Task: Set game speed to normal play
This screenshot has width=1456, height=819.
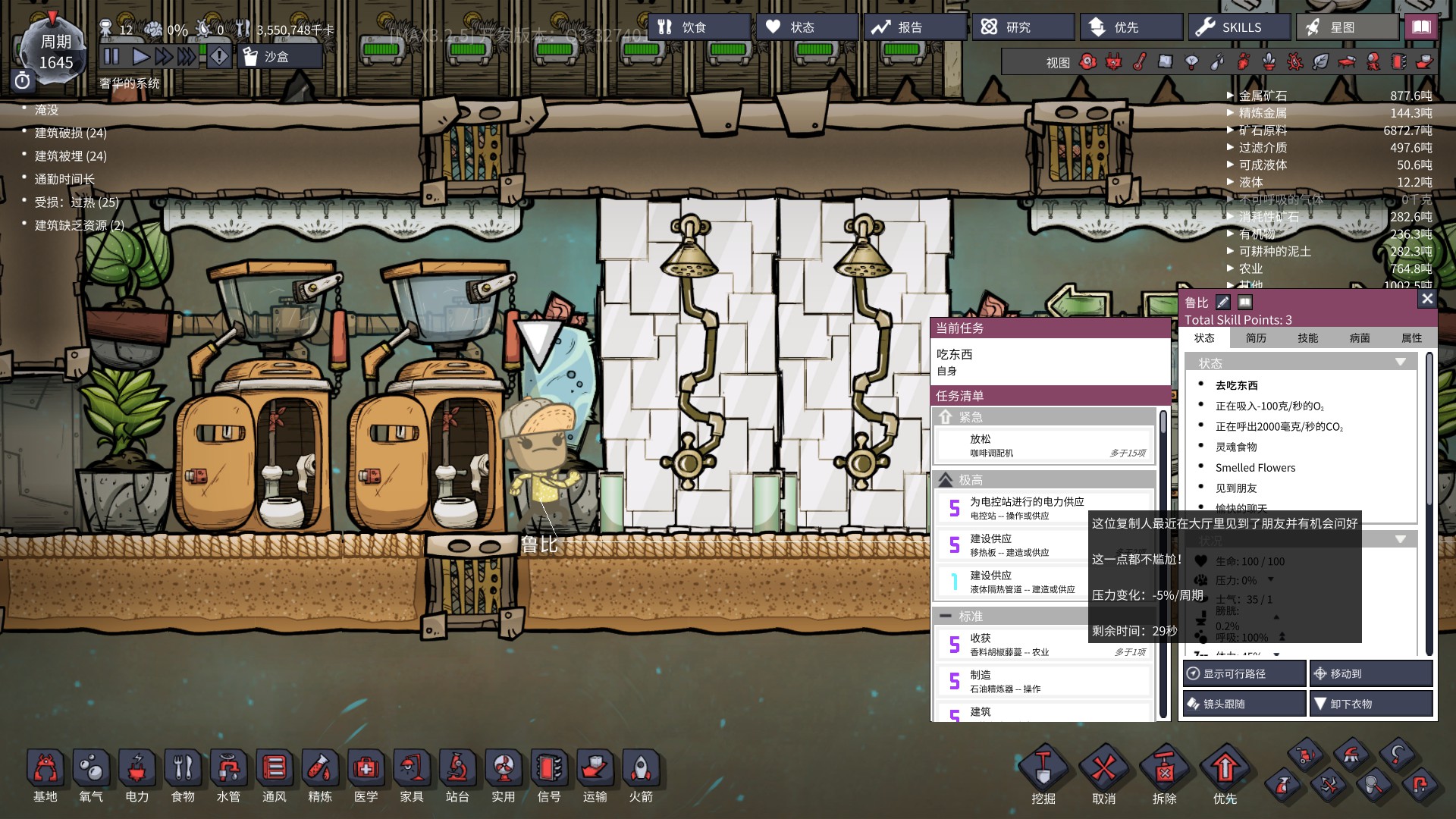Action: pyautogui.click(x=140, y=56)
